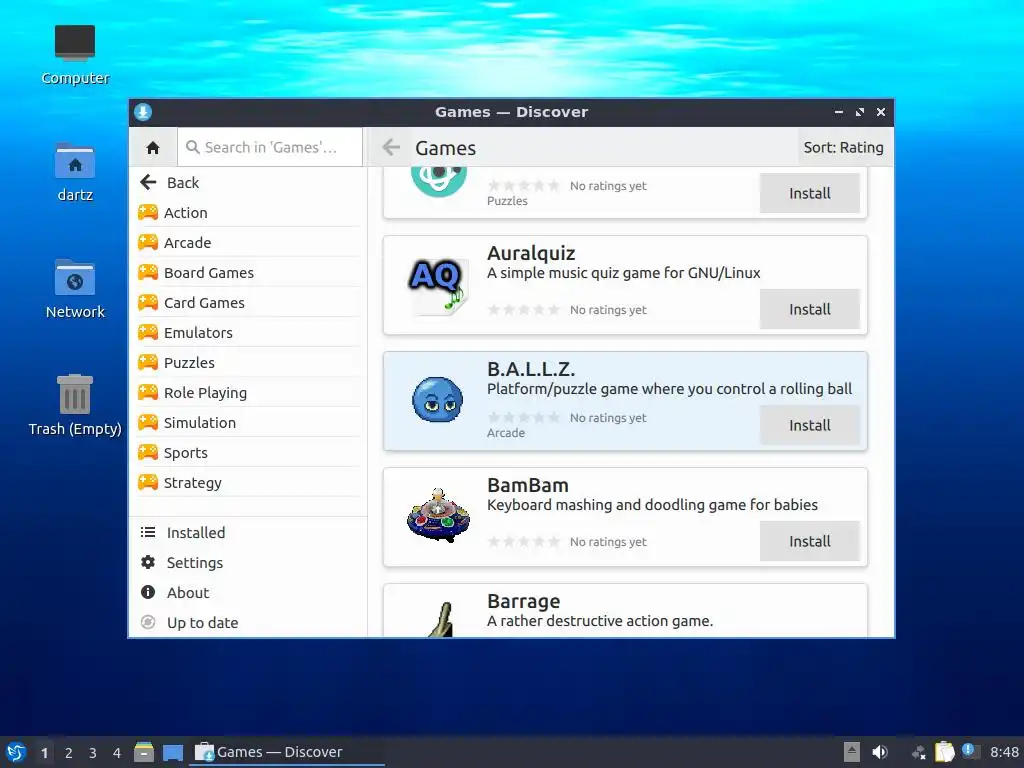Click the B.A.L.L.Z. rating stars
The image size is (1024, 768).
[x=524, y=417]
